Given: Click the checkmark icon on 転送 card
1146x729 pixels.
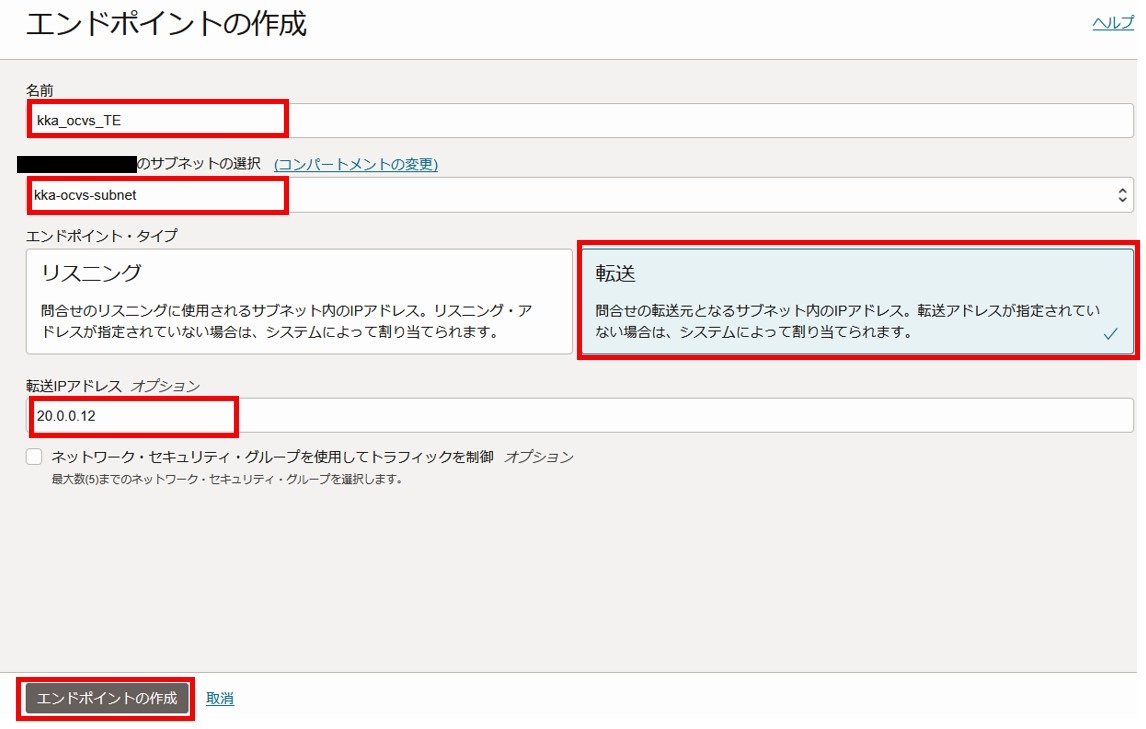Looking at the screenshot, I should pyautogui.click(x=1110, y=335).
